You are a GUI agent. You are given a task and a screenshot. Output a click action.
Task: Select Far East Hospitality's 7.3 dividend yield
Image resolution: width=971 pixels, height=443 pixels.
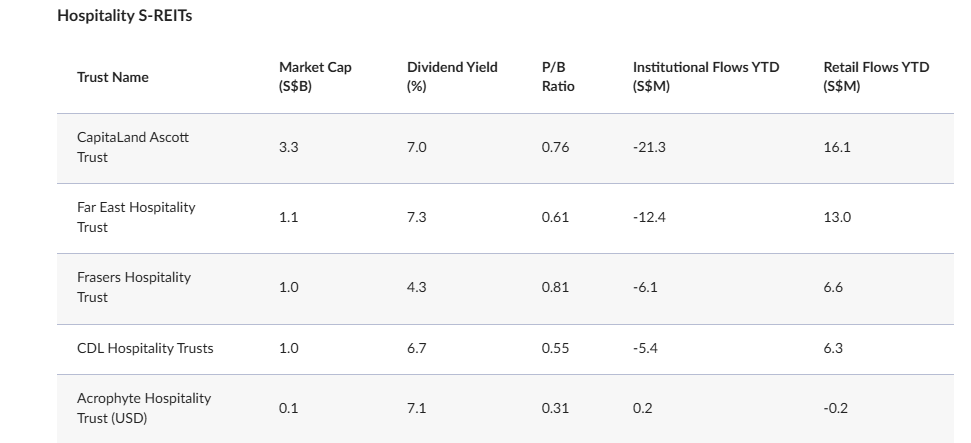(417, 217)
